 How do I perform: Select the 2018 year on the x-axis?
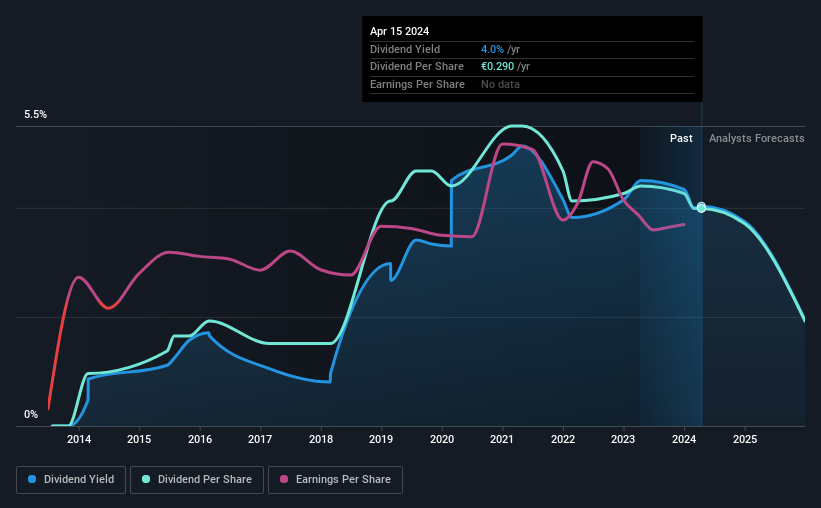pyautogui.click(x=321, y=439)
